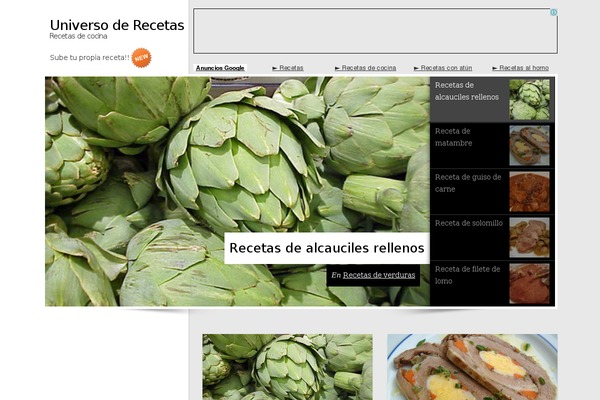This screenshot has height=400, width=600.
Task: Open the Recetas de verduras category link
Action: tap(379, 275)
